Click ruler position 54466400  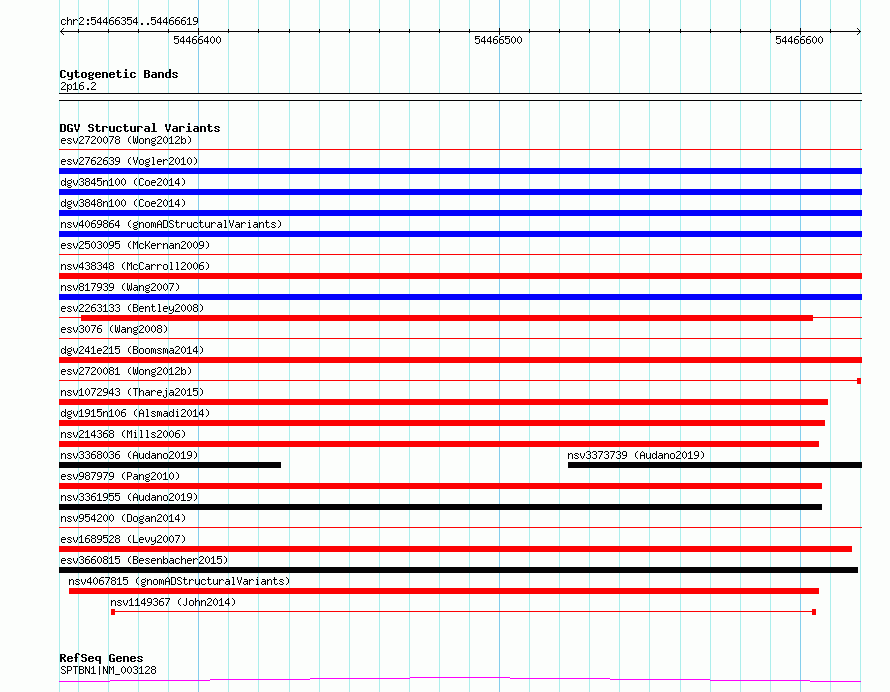click(x=198, y=40)
